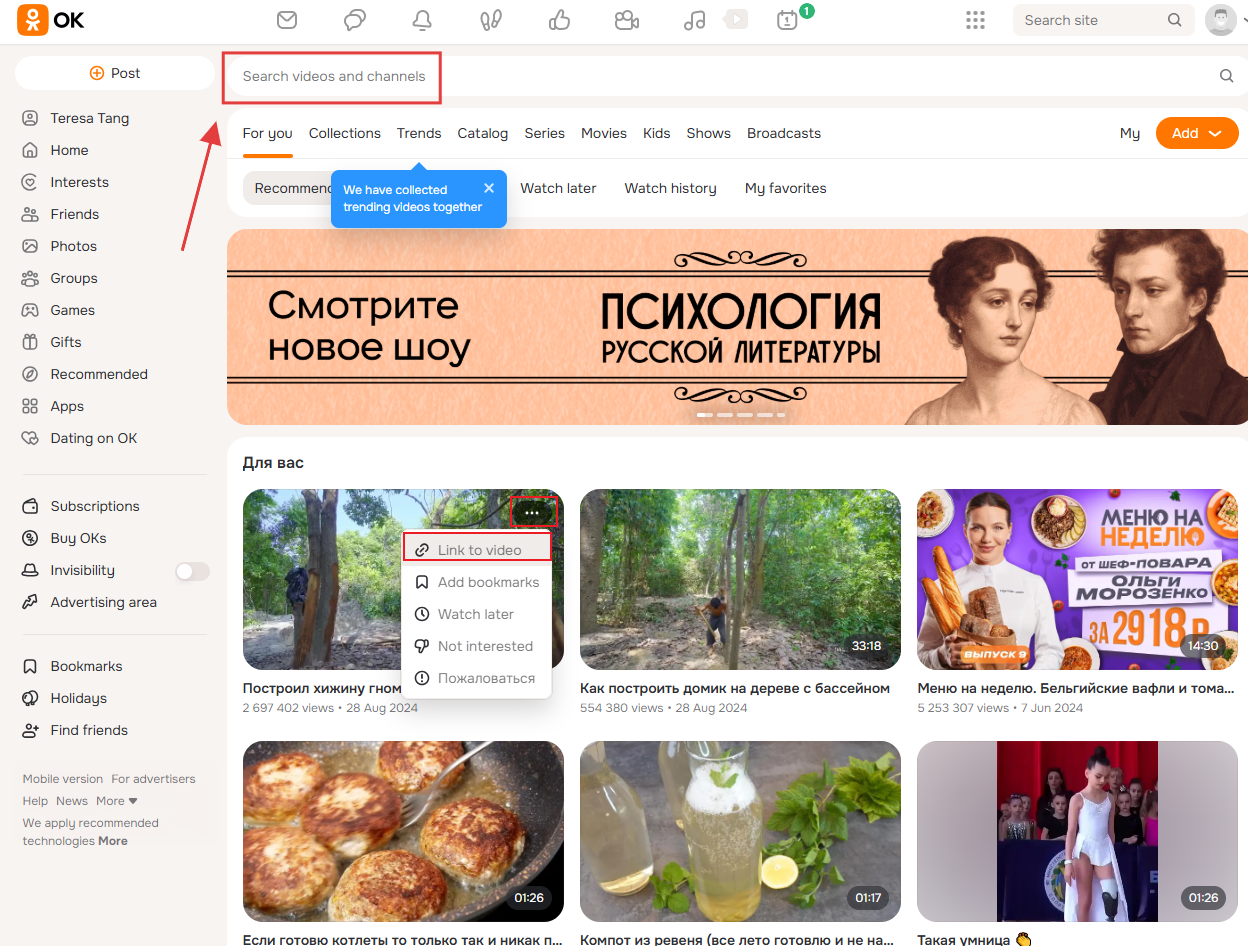Screen dimensions: 1248x946
Task: Switch to the Trends tab
Action: point(419,133)
